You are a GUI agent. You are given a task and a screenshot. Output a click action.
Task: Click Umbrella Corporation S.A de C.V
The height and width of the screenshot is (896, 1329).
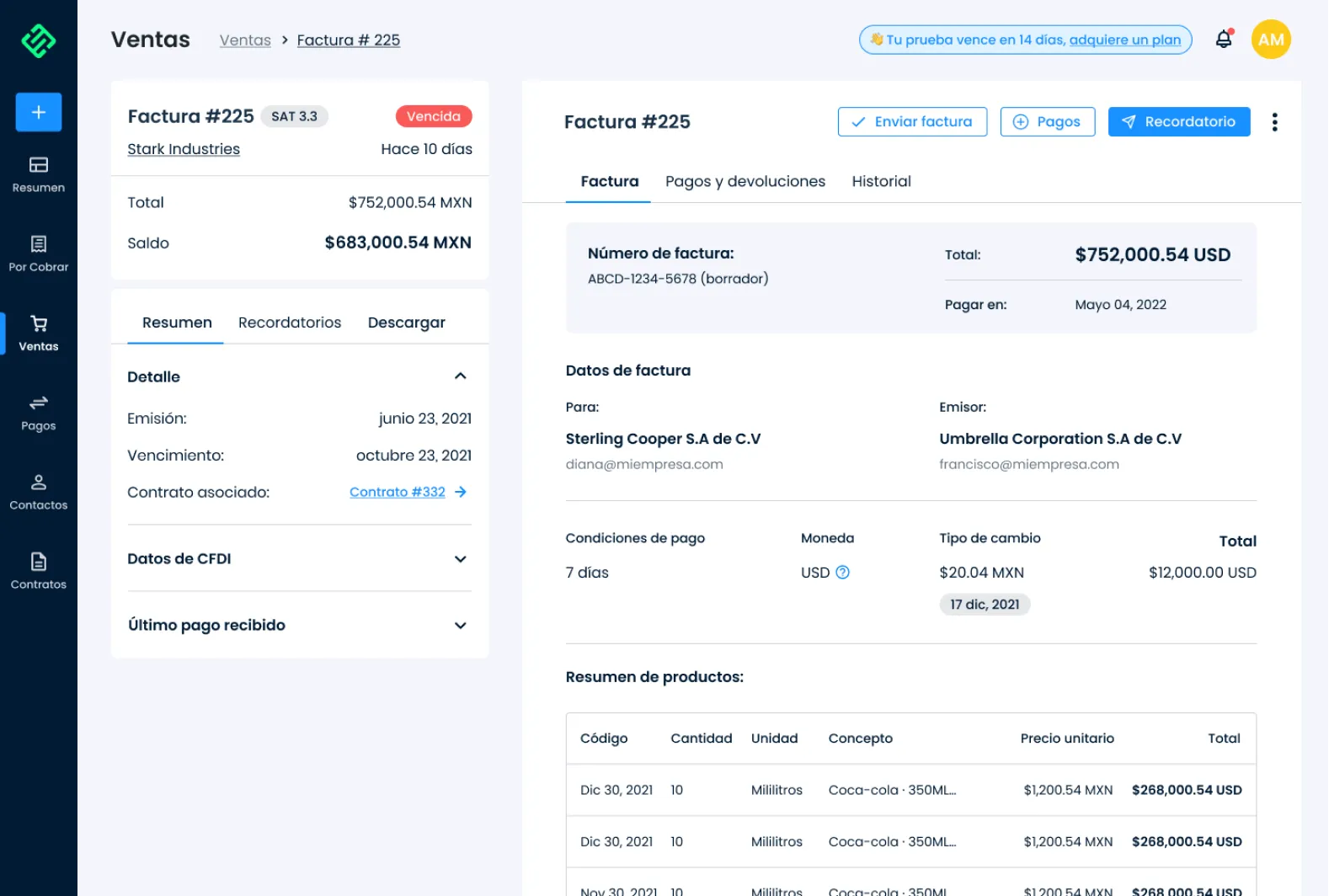pos(1060,439)
